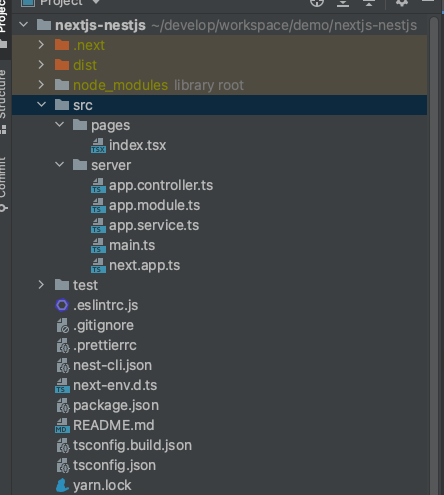Click the pages folder icon
Image resolution: width=444 pixels, height=495 pixels.
click(80, 125)
